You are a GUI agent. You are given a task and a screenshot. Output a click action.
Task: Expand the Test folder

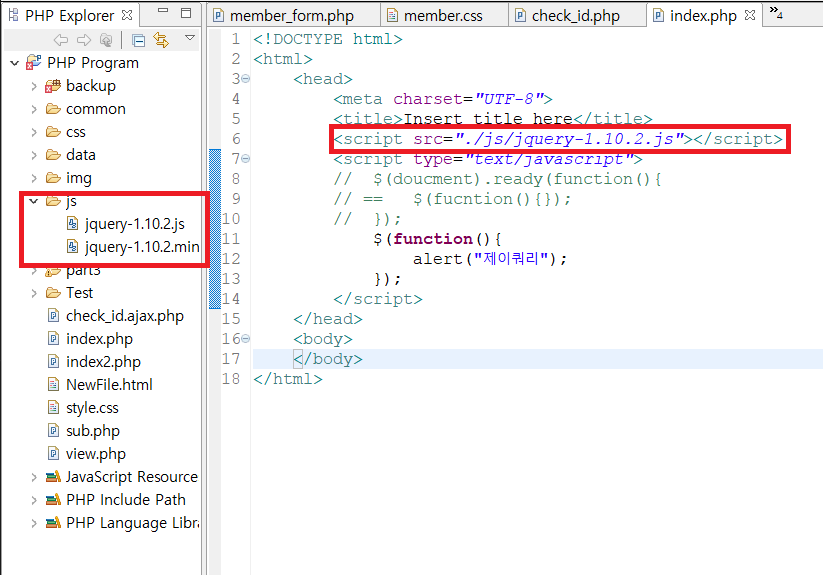point(34,293)
